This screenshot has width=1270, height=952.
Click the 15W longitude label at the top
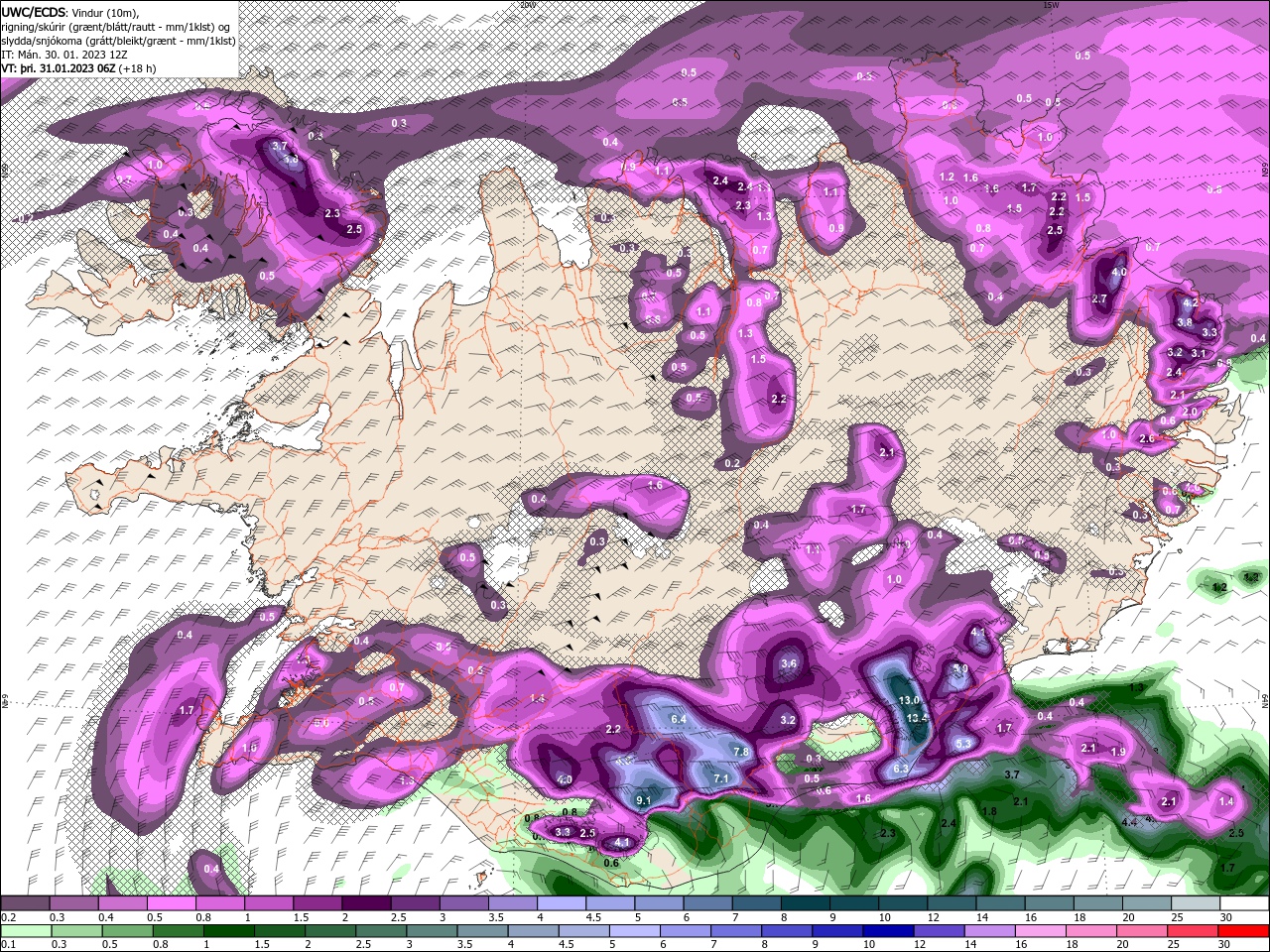pyautogui.click(x=1052, y=5)
